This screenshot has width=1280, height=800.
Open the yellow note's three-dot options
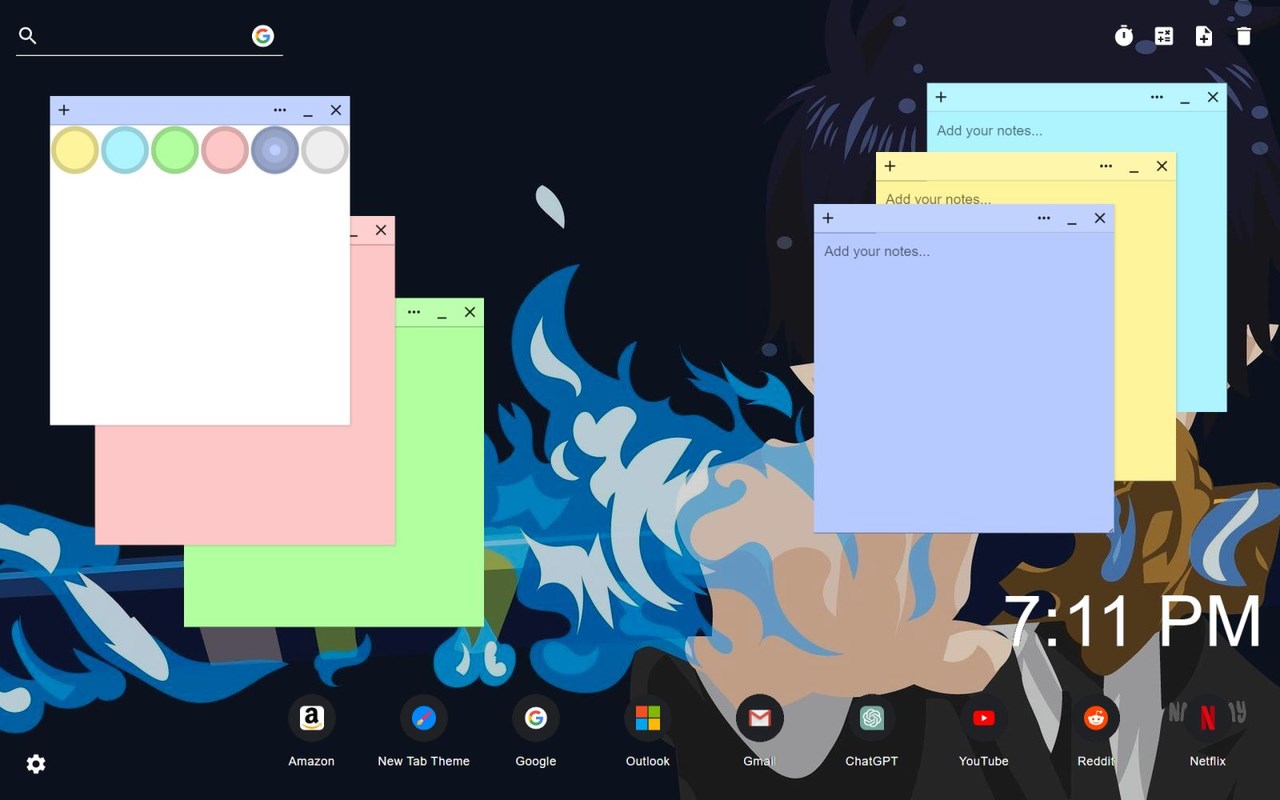(1106, 166)
